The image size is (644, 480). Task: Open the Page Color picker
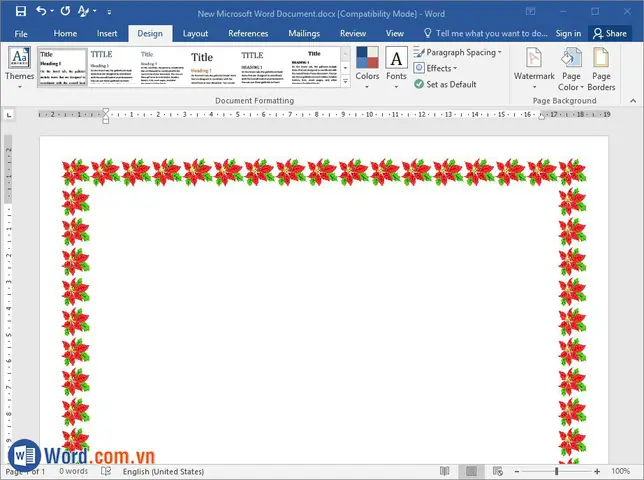point(571,69)
